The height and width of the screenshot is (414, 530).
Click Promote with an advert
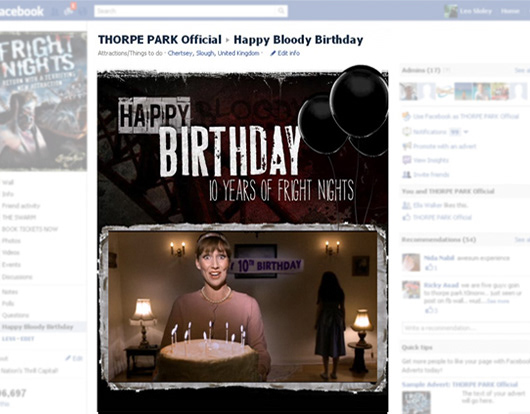(444, 146)
